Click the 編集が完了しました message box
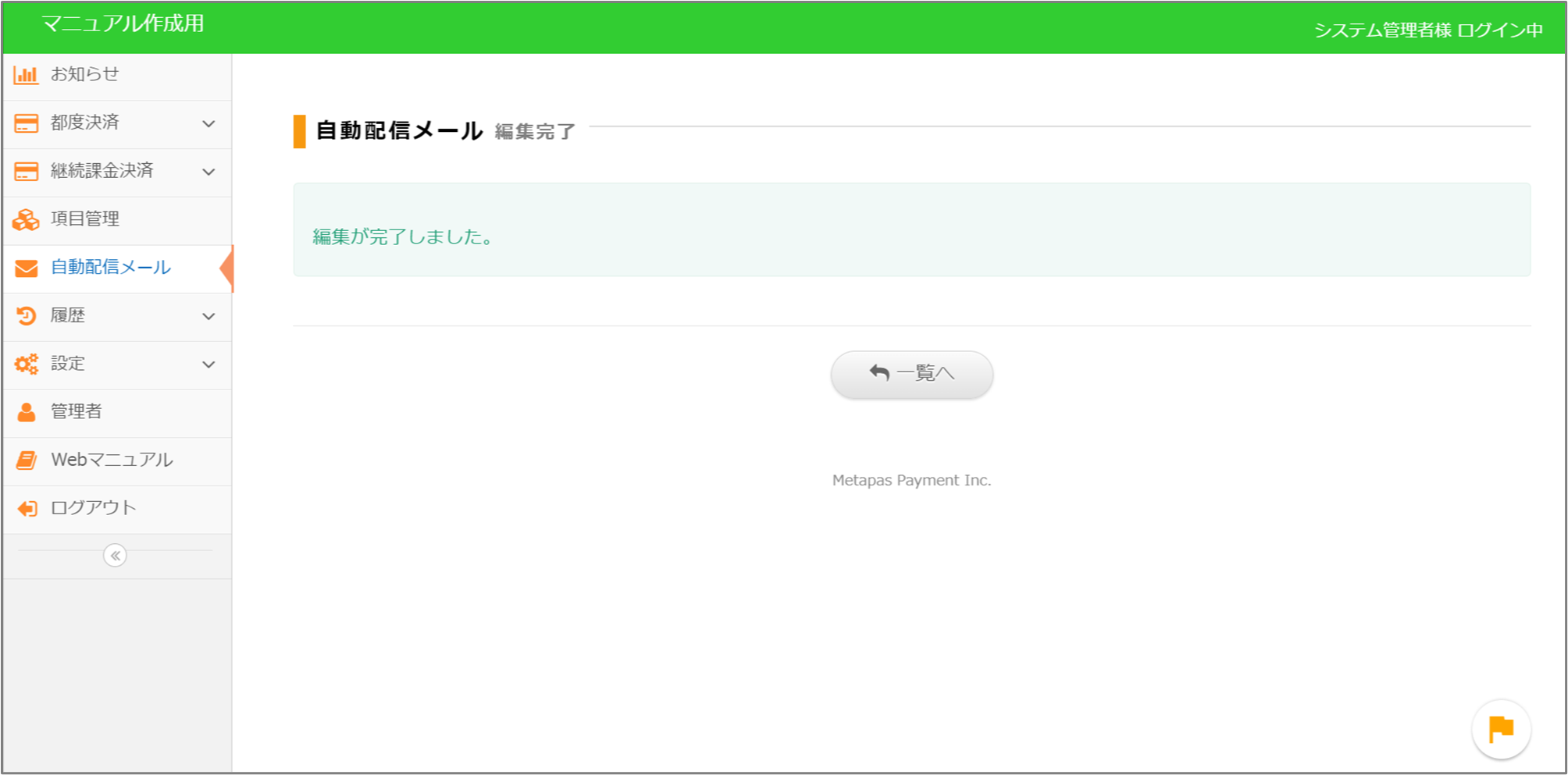 pos(911,230)
